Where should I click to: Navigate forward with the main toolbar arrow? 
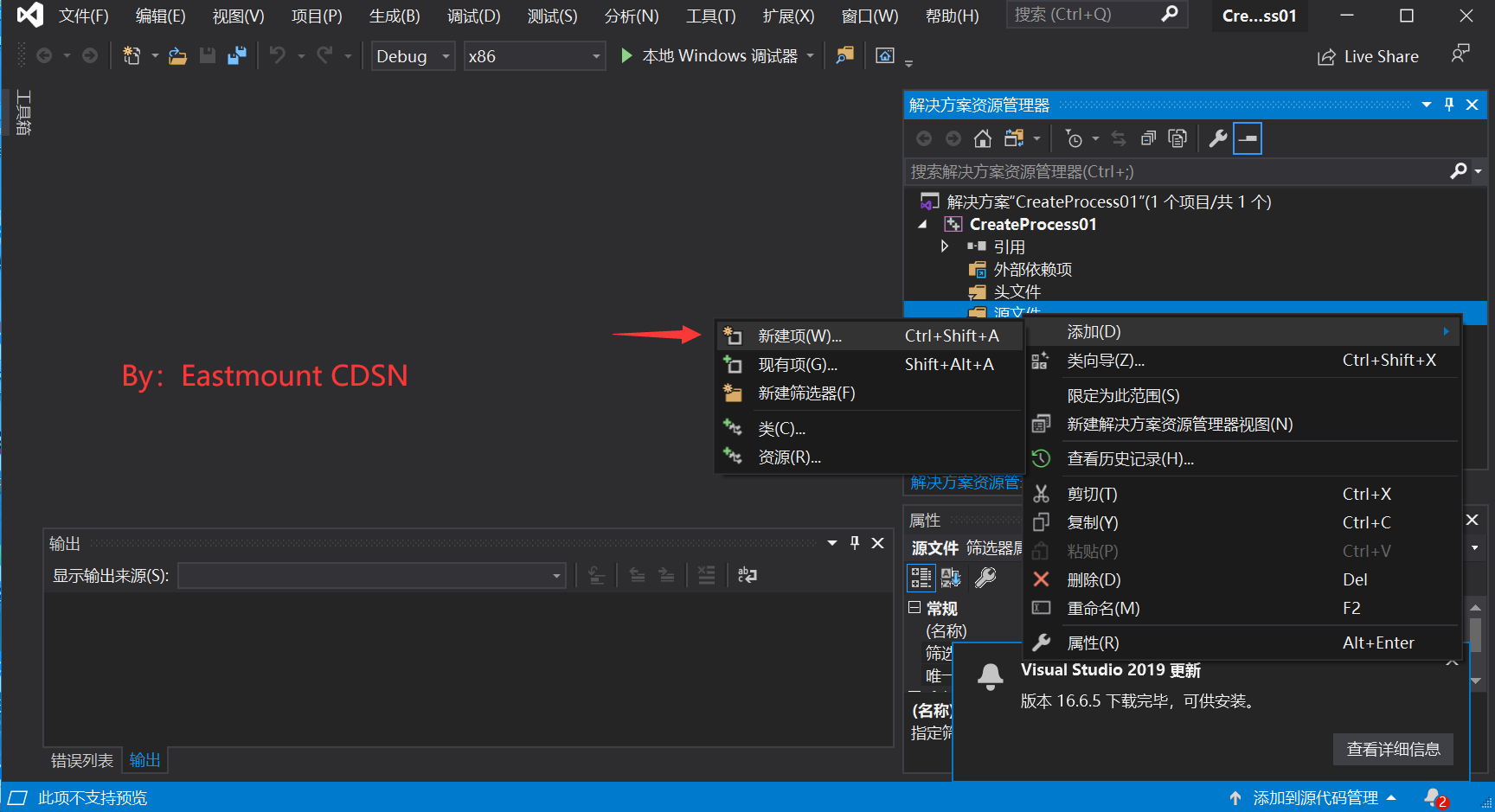click(x=89, y=56)
